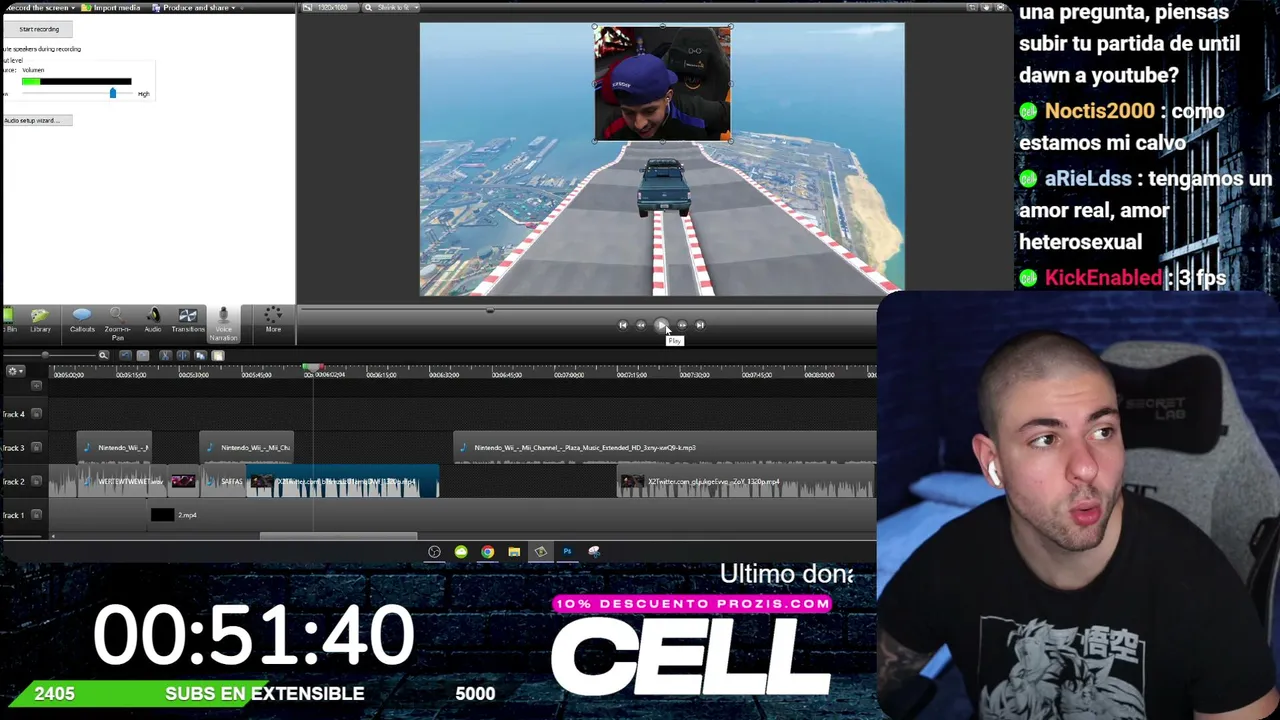The height and width of the screenshot is (720, 1280).
Task: Click the Paste icon on timeline toolbar
Action: coord(218,355)
